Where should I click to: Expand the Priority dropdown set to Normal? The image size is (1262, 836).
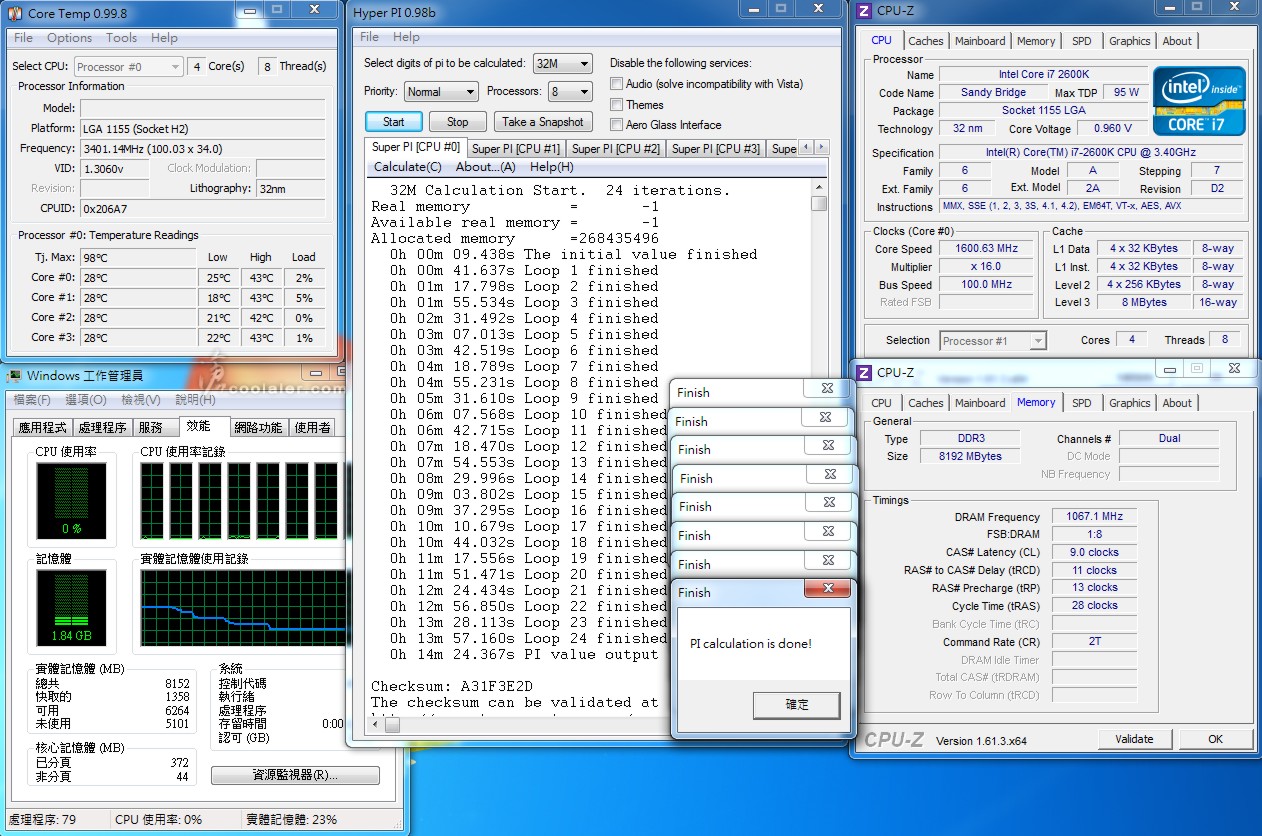[442, 91]
